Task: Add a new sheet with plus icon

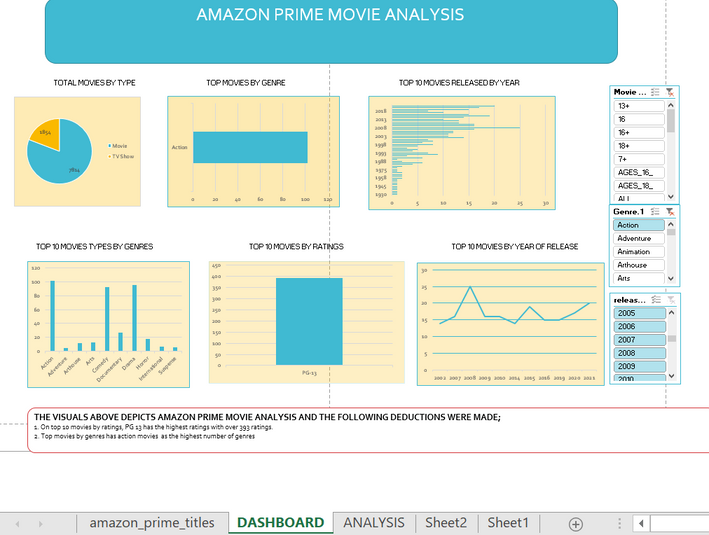Action: [576, 524]
